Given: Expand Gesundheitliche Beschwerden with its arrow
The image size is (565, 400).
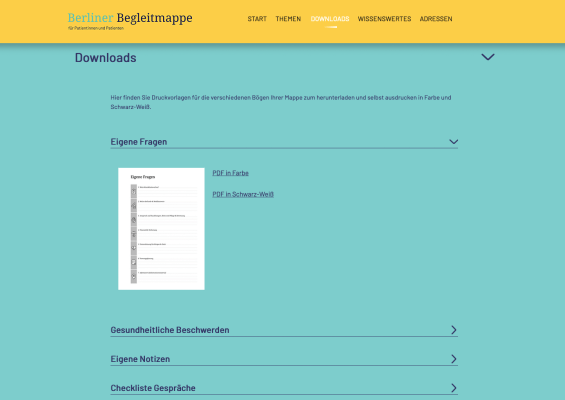Looking at the screenshot, I should (454, 330).
